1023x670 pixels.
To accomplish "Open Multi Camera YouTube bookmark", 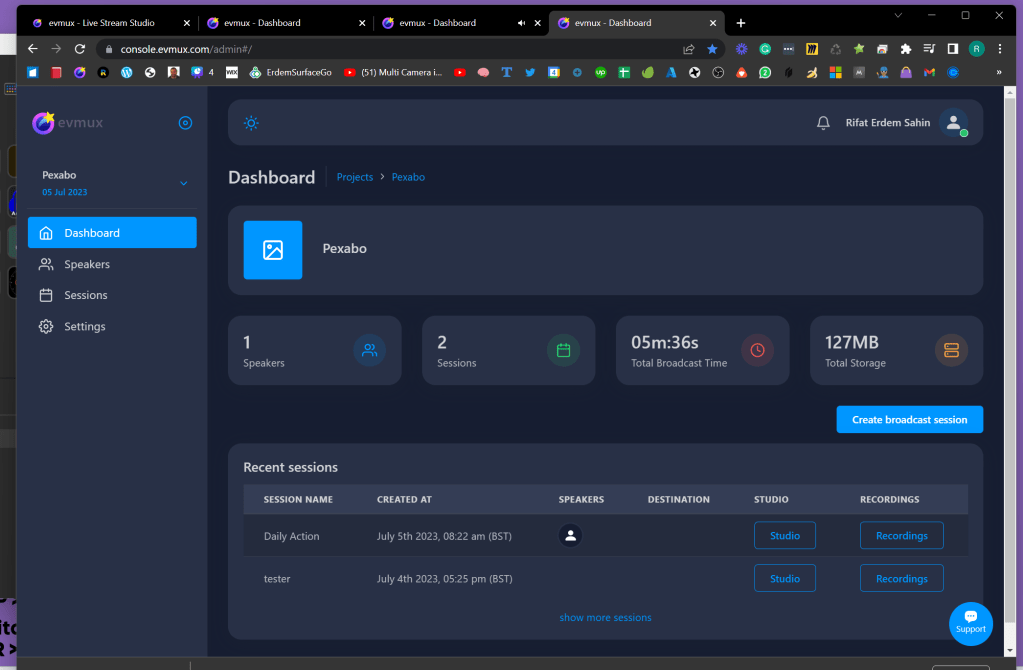I will click(393, 72).
